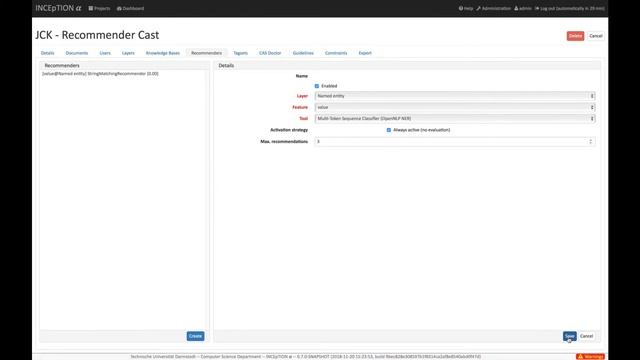
Task: Open the CAS Doctor tab
Action: tap(270, 53)
